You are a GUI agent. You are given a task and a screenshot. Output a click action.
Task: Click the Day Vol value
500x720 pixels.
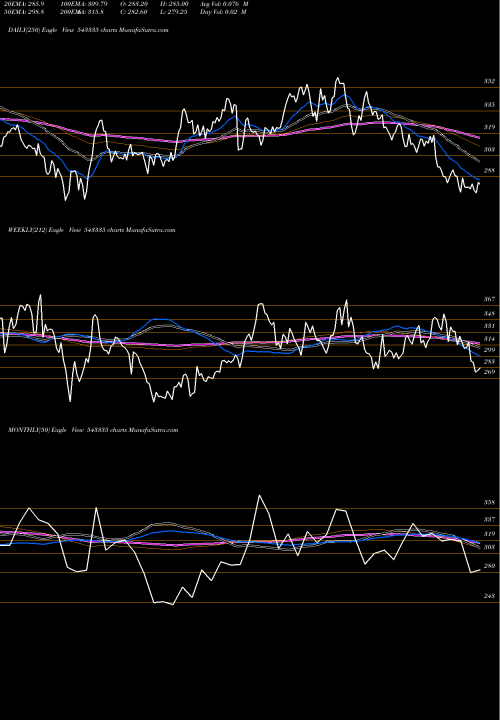click(x=224, y=12)
